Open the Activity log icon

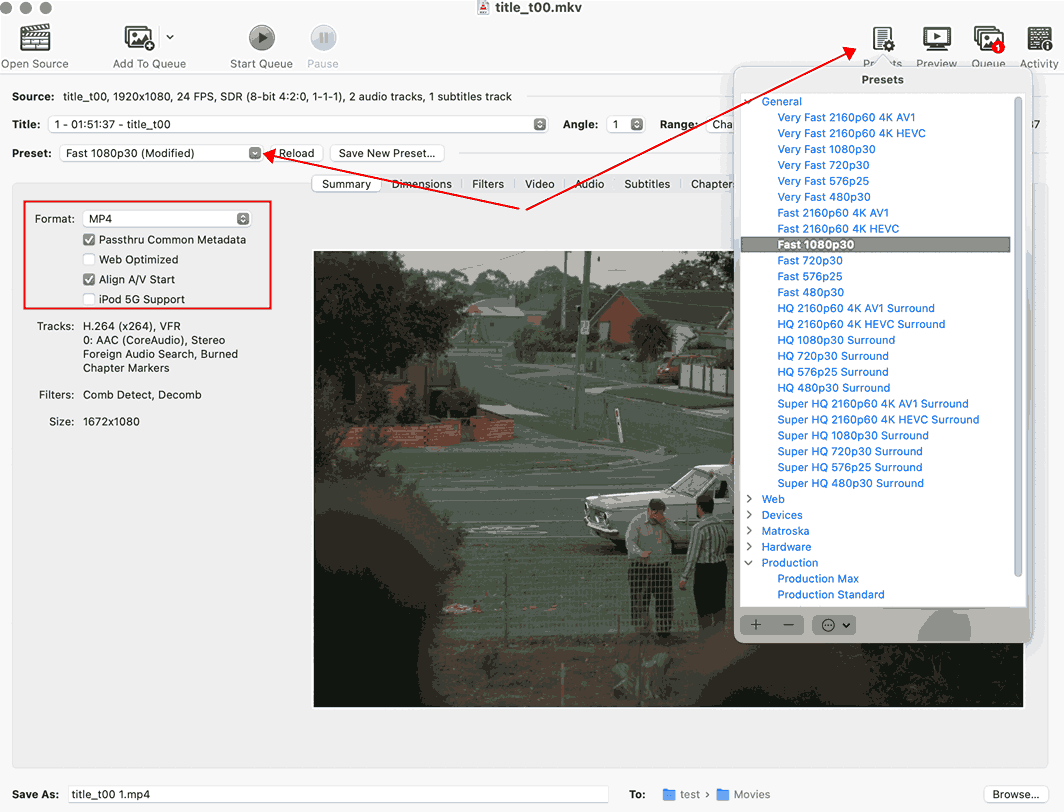(1039, 39)
